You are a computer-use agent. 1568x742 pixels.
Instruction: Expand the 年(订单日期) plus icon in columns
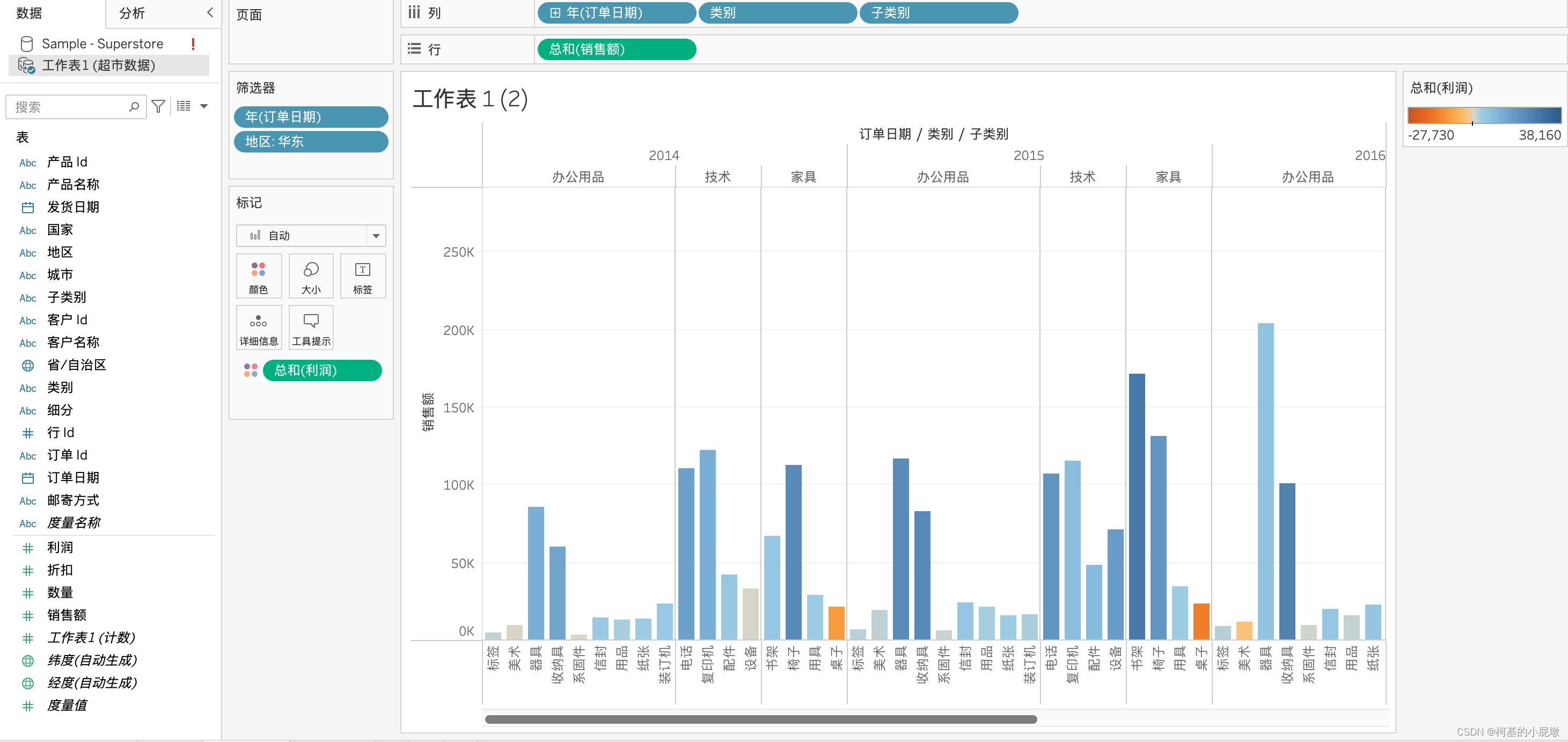click(554, 13)
